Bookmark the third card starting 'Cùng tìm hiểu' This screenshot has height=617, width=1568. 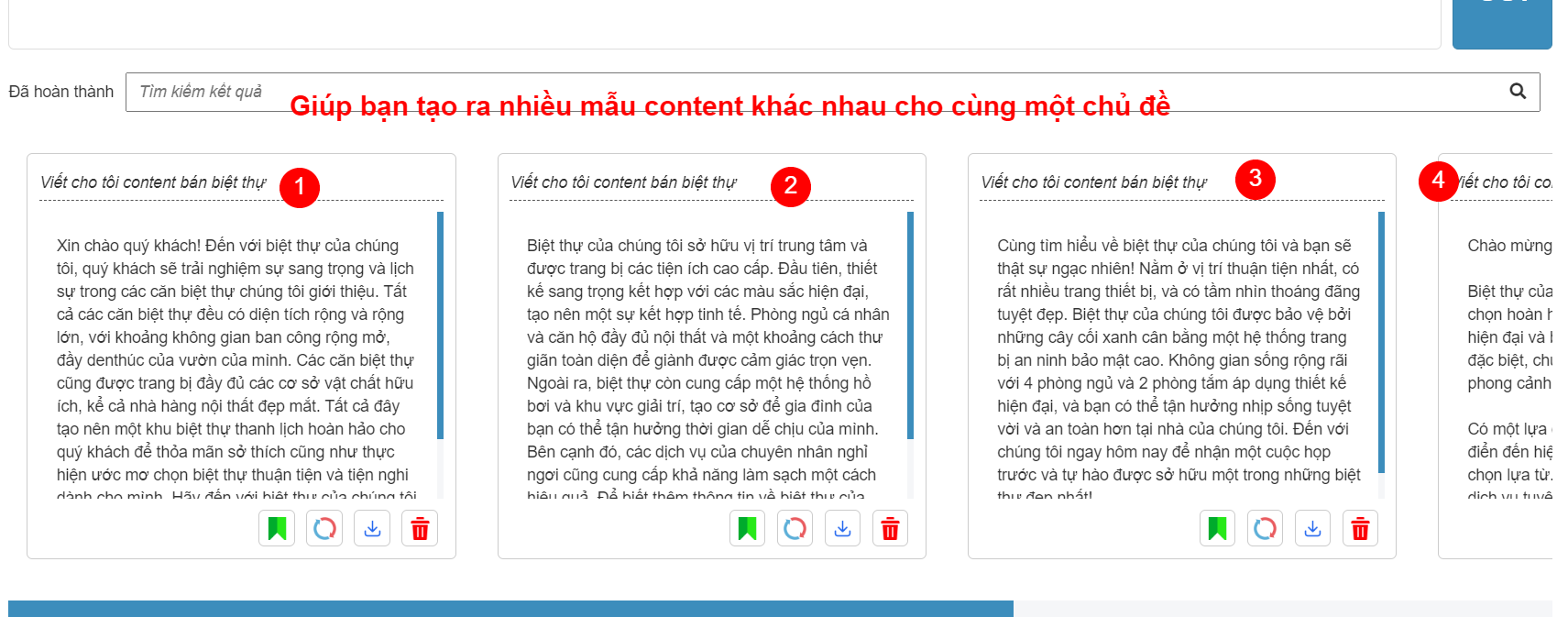point(1217,528)
